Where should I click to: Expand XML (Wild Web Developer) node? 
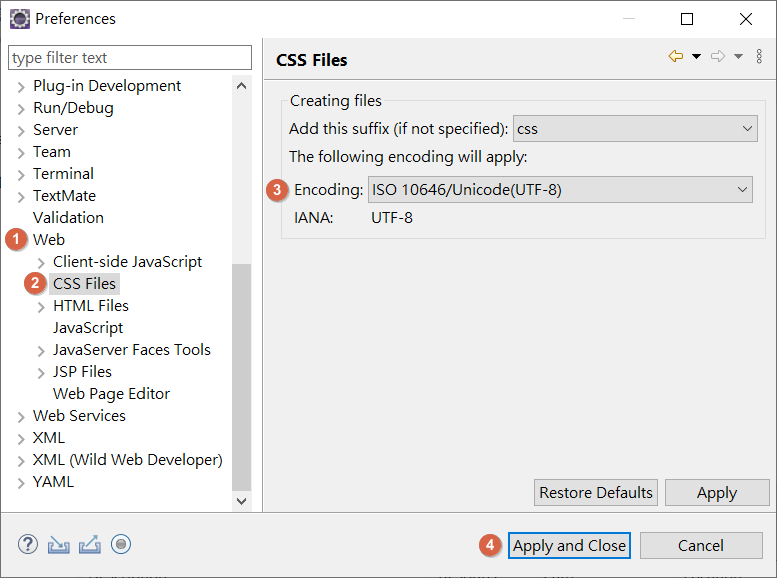pos(20,461)
